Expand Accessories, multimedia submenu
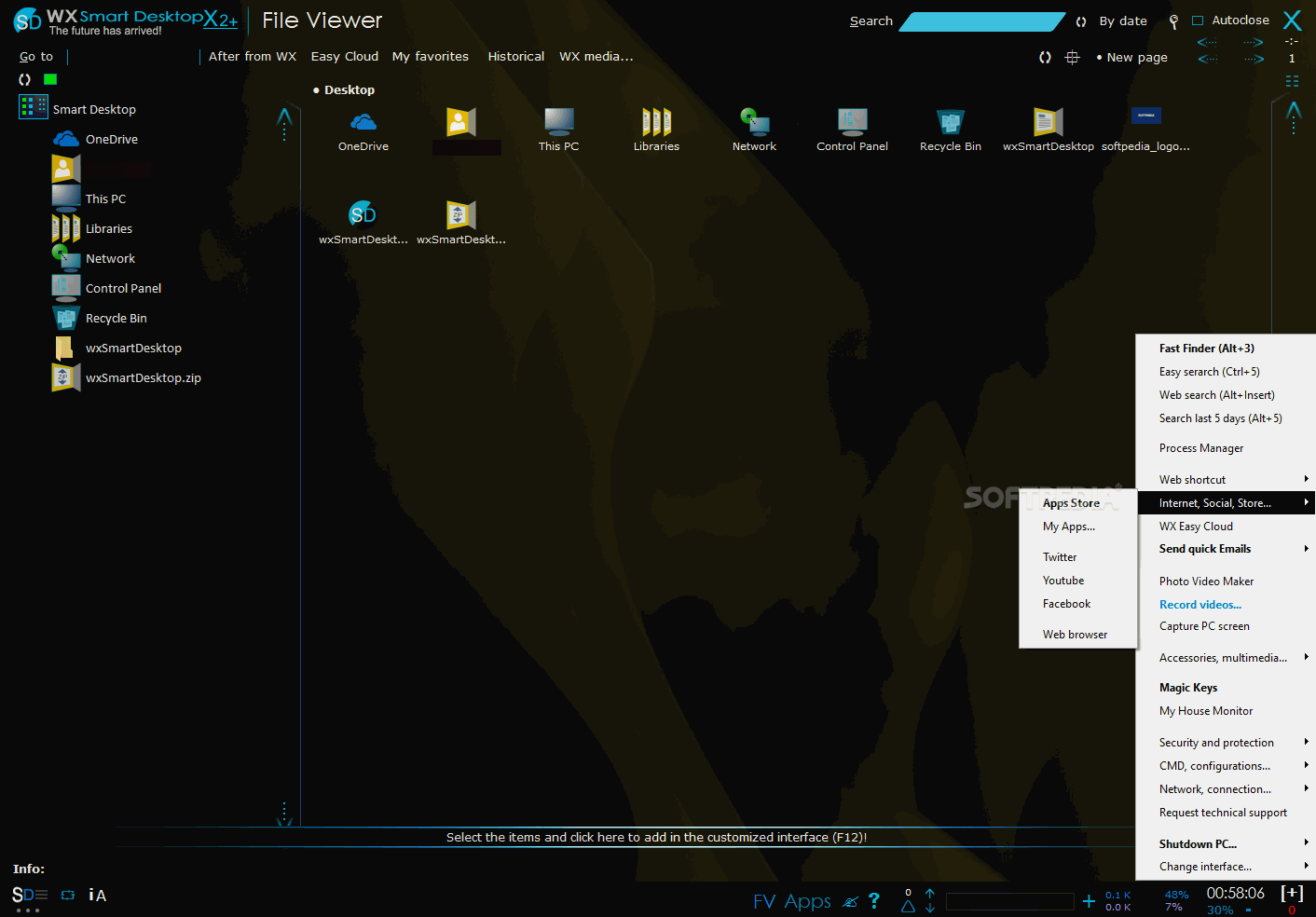Image resolution: width=1316 pixels, height=917 pixels. 1226,658
